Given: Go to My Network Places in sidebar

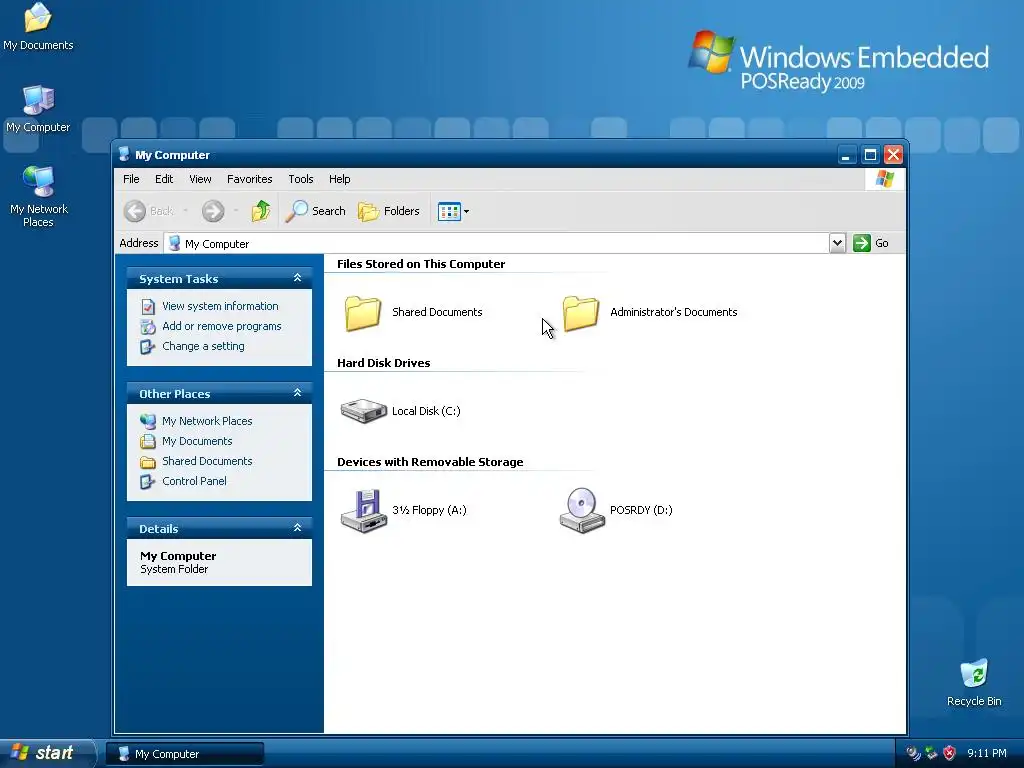Looking at the screenshot, I should (207, 421).
